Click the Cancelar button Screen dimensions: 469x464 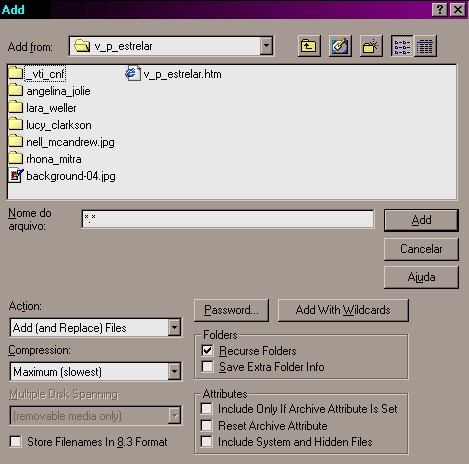(x=421, y=249)
